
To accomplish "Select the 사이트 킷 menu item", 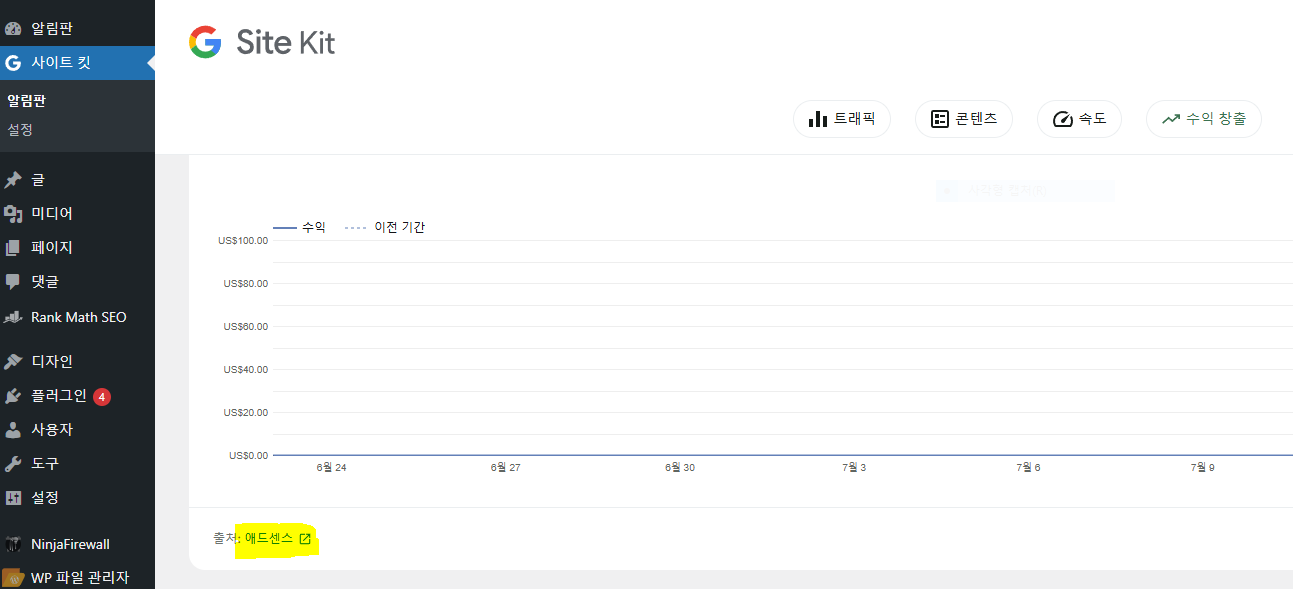I will pos(77,62).
